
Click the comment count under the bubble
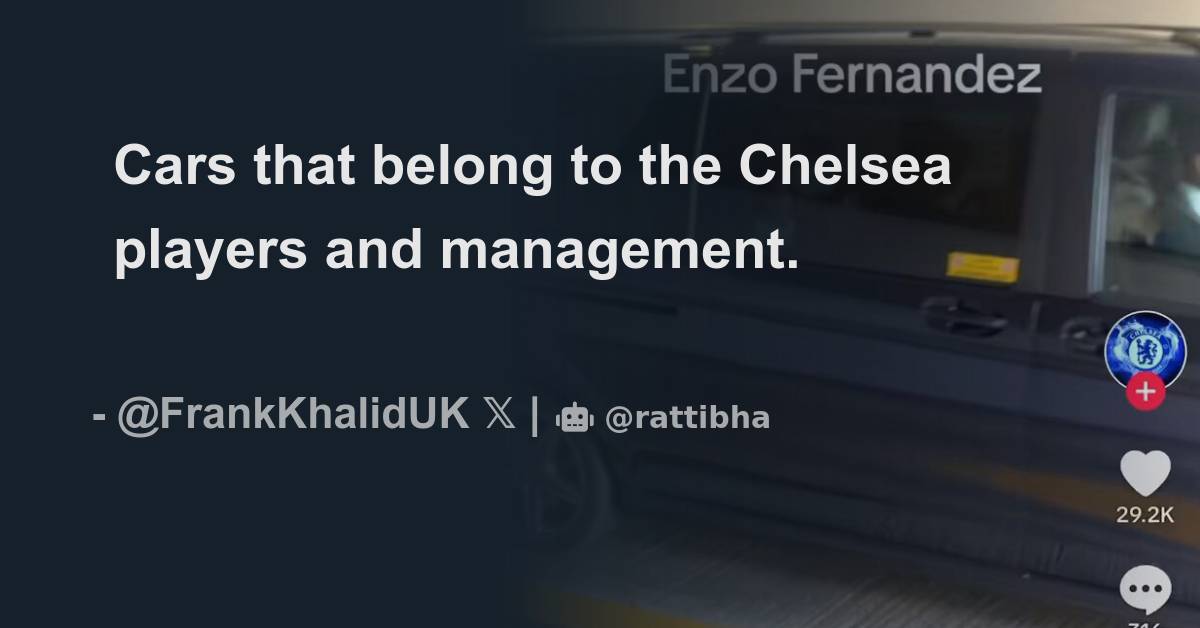tap(1145, 622)
